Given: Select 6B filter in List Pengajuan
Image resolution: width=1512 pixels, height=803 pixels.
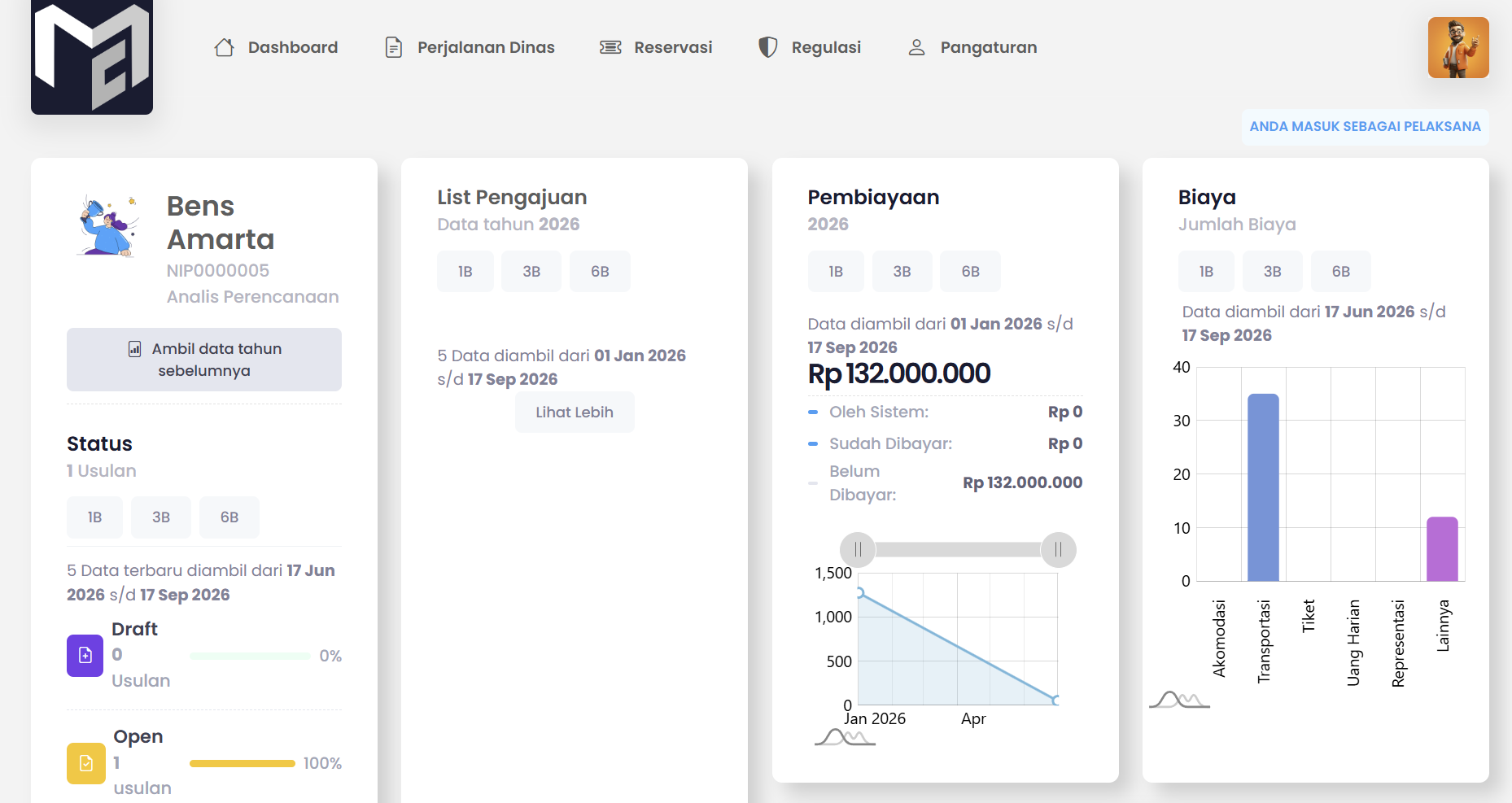Looking at the screenshot, I should pyautogui.click(x=600, y=272).
